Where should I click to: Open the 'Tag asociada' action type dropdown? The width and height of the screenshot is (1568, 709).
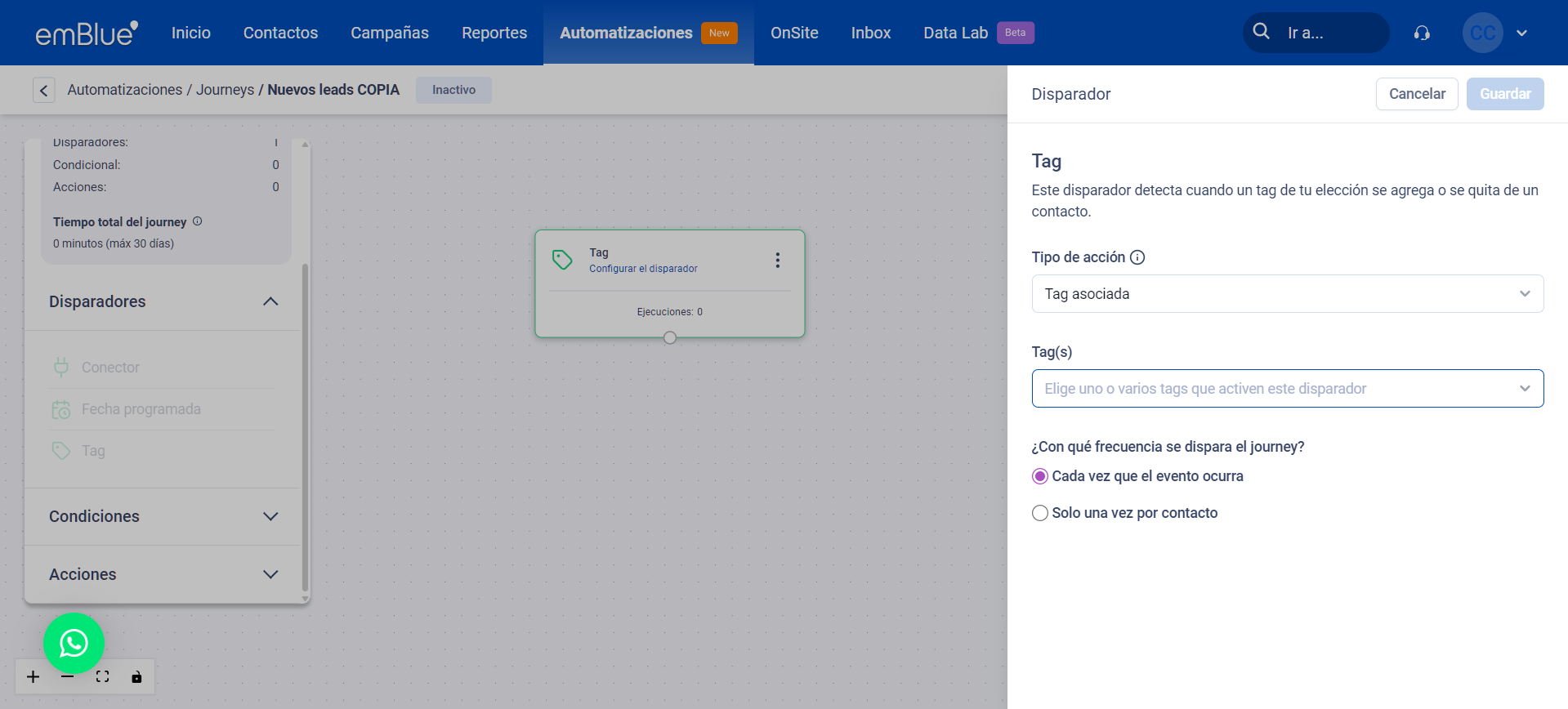point(1287,294)
